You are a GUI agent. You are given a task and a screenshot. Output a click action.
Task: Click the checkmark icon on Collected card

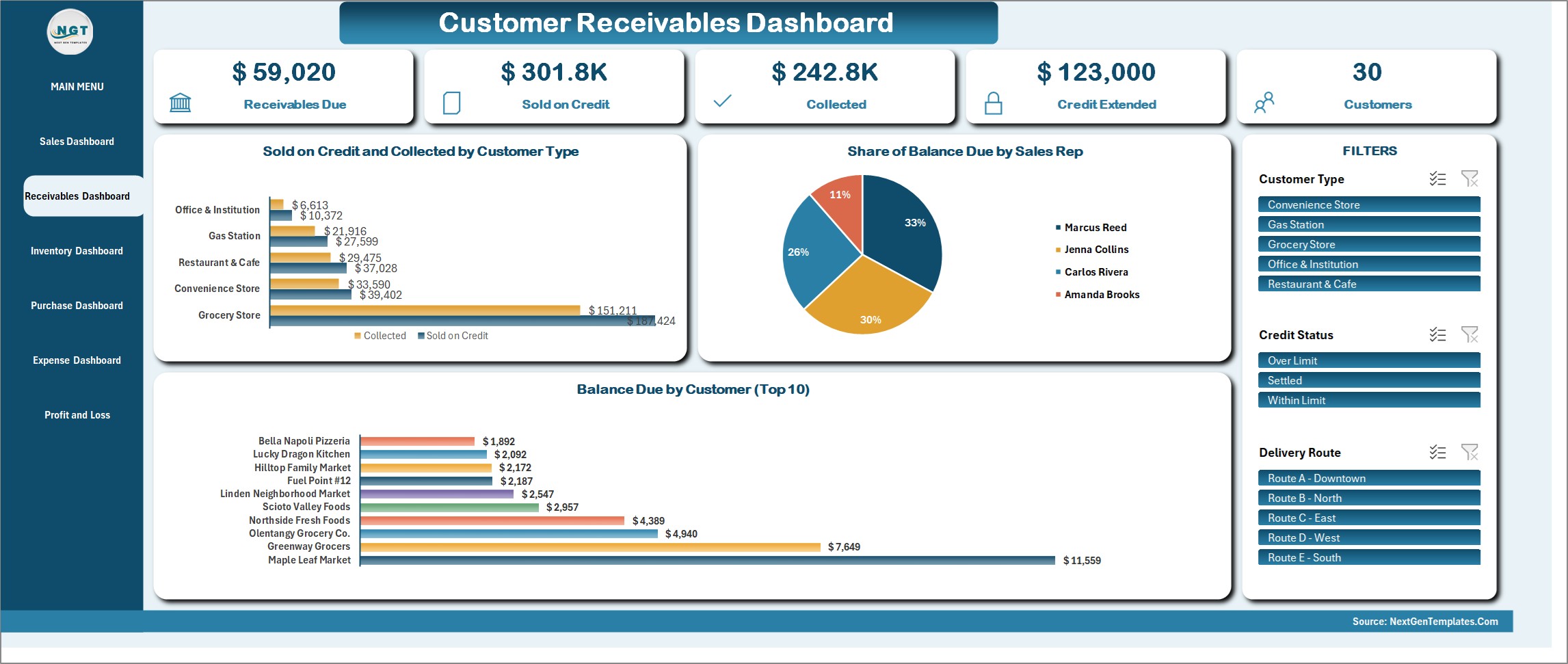pos(722,101)
